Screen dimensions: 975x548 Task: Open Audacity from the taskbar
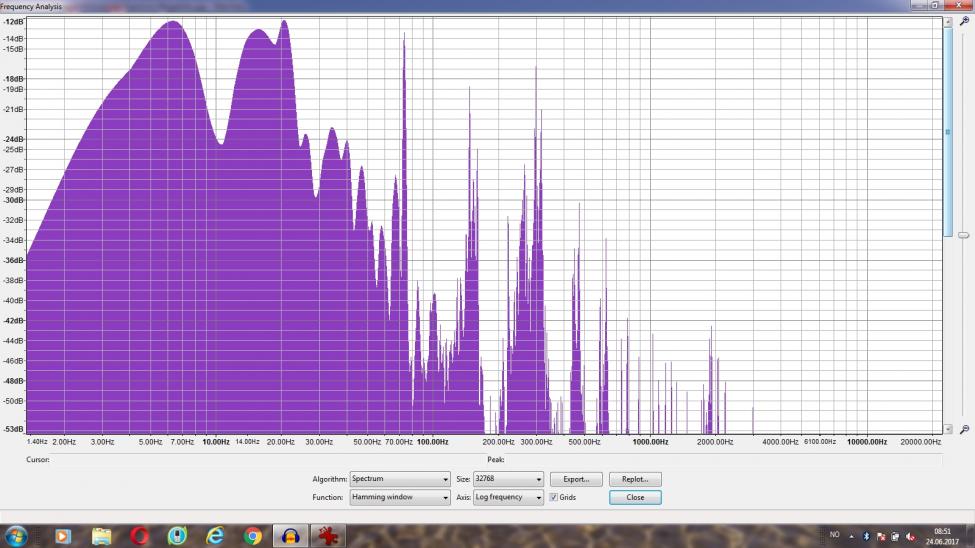click(291, 537)
